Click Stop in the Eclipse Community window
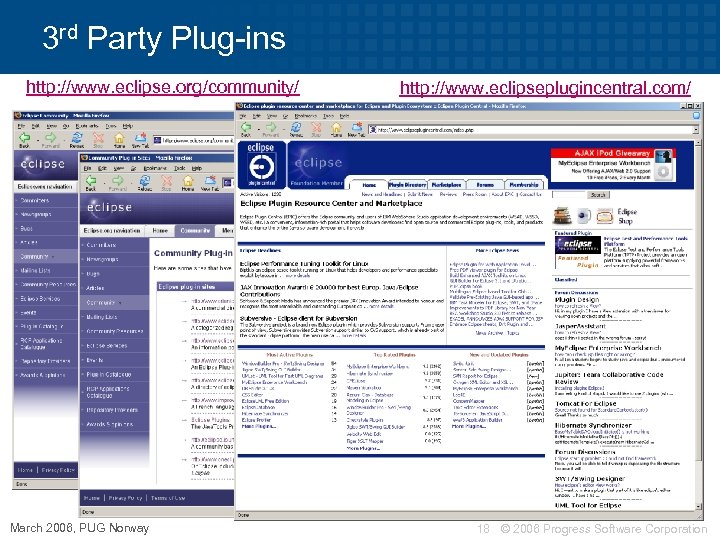 click(98, 139)
